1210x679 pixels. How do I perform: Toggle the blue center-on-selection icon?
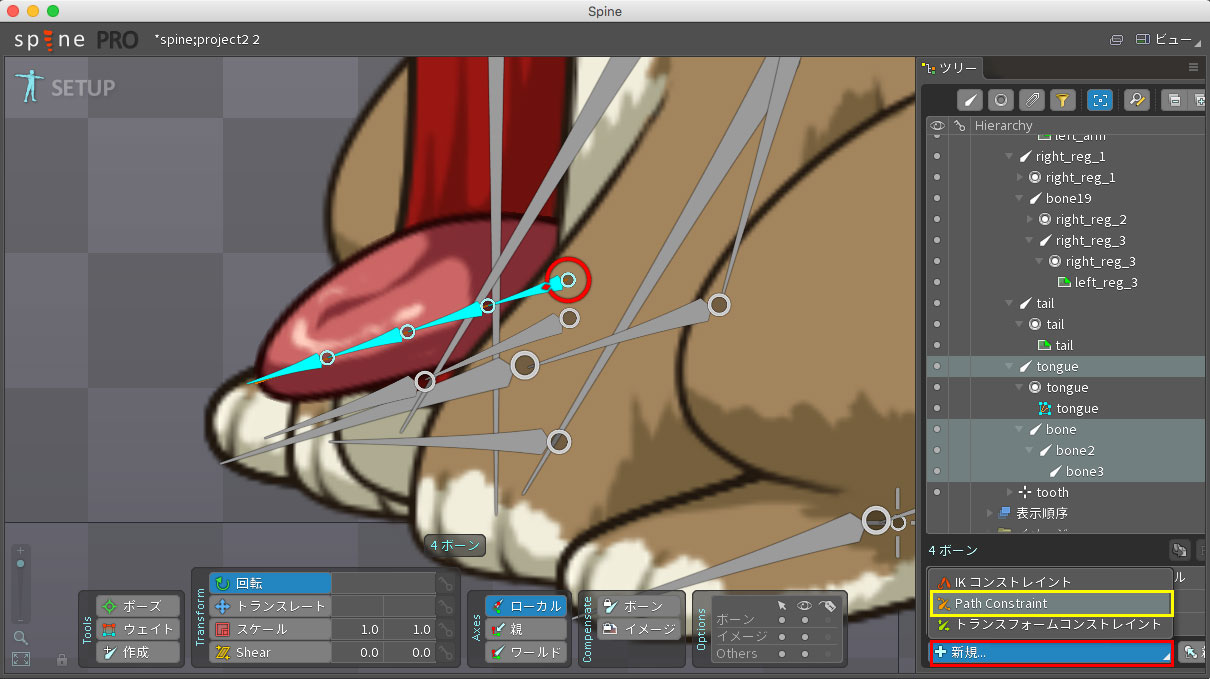(x=1100, y=100)
